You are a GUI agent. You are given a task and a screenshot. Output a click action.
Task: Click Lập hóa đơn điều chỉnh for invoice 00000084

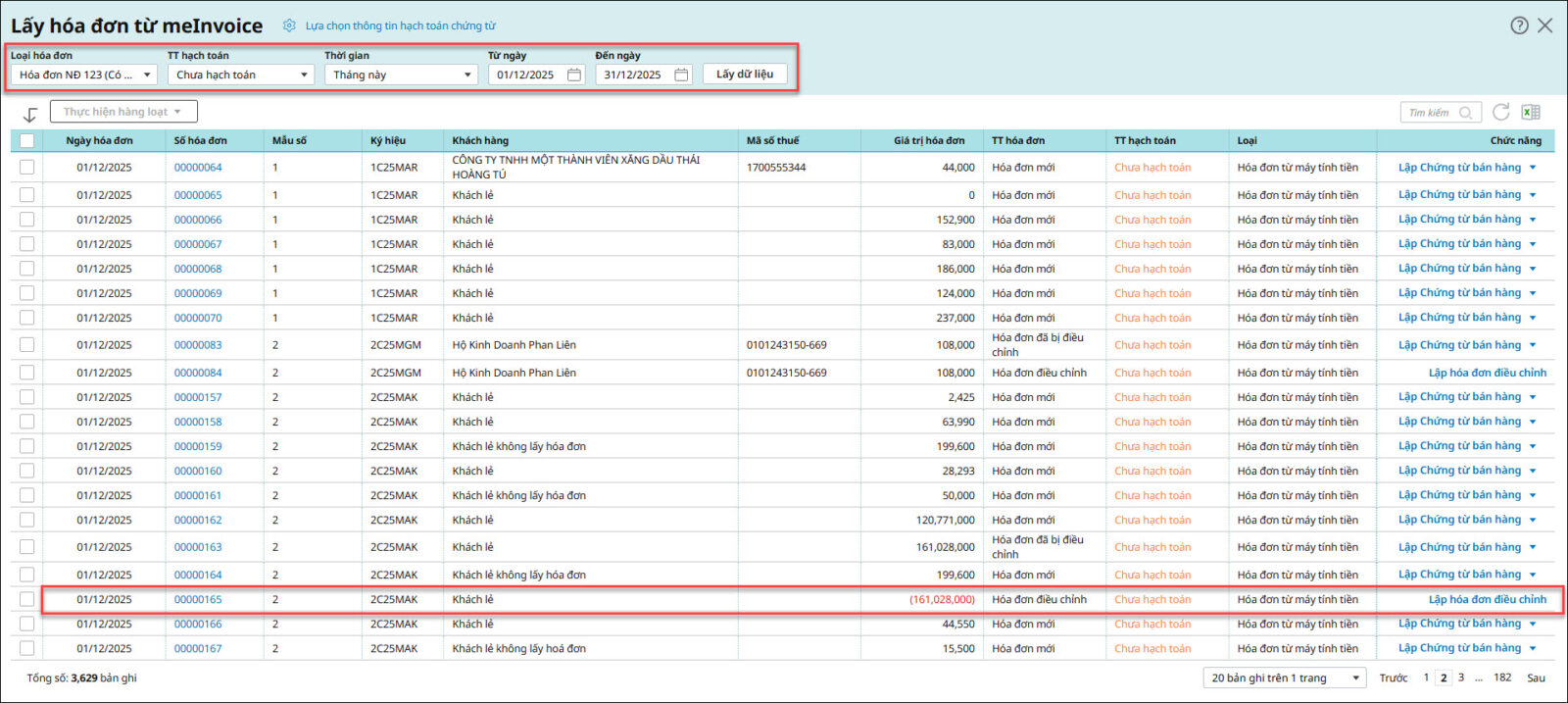[x=1487, y=373]
